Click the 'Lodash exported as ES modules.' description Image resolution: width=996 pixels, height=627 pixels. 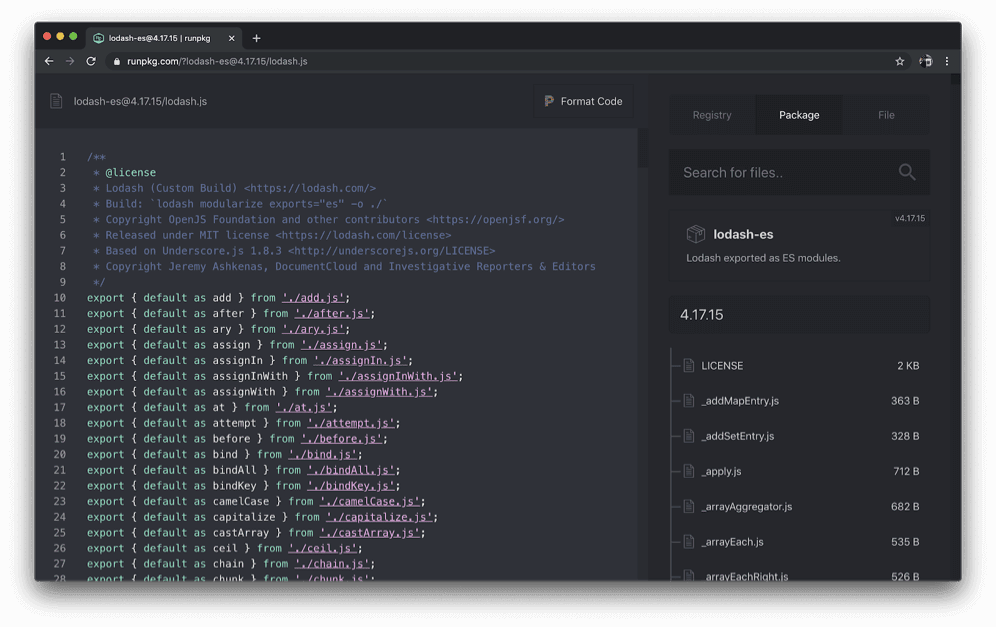coord(763,258)
